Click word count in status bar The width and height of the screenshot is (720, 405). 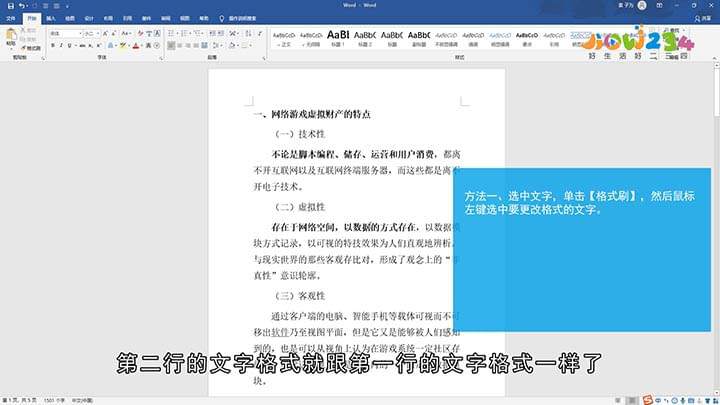click(x=54, y=400)
